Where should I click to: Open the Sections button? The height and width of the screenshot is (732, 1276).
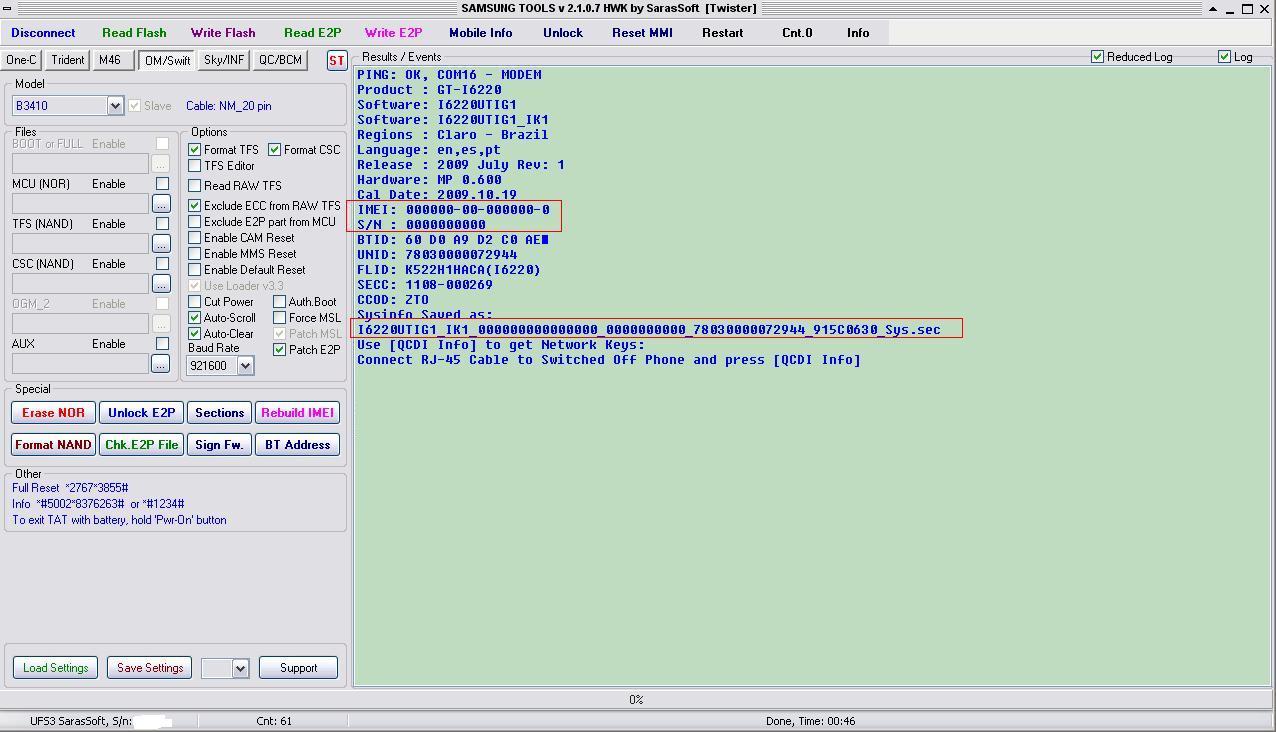coord(219,413)
